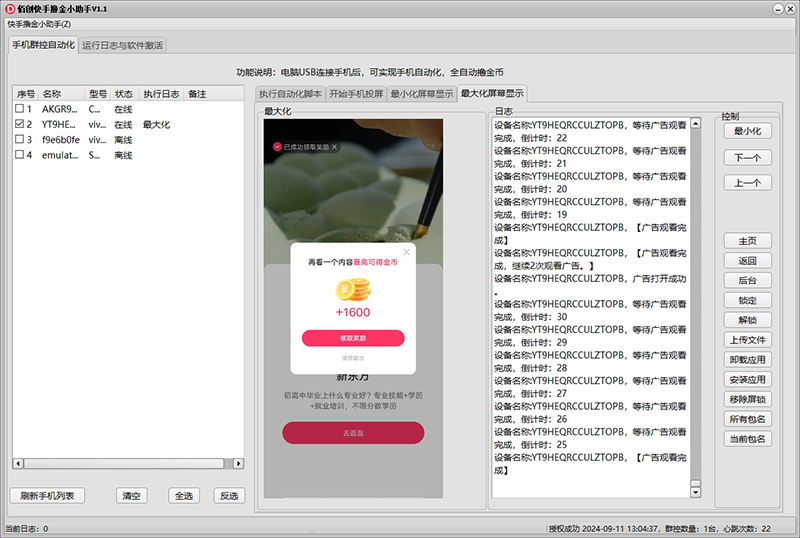
Task: Close the coin reward popup with its X
Action: pyautogui.click(x=406, y=252)
